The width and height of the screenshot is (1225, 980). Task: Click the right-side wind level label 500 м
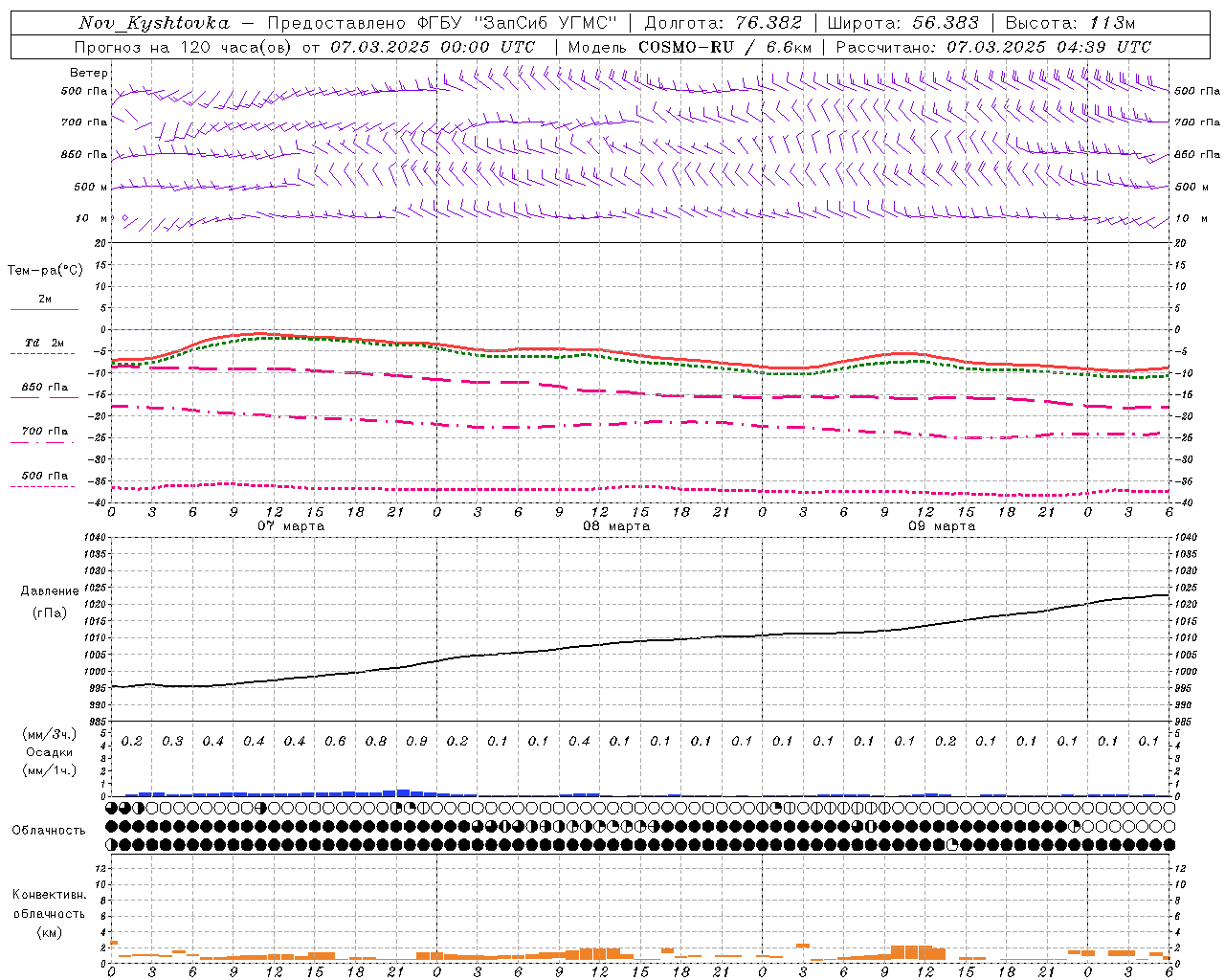(x=1192, y=187)
